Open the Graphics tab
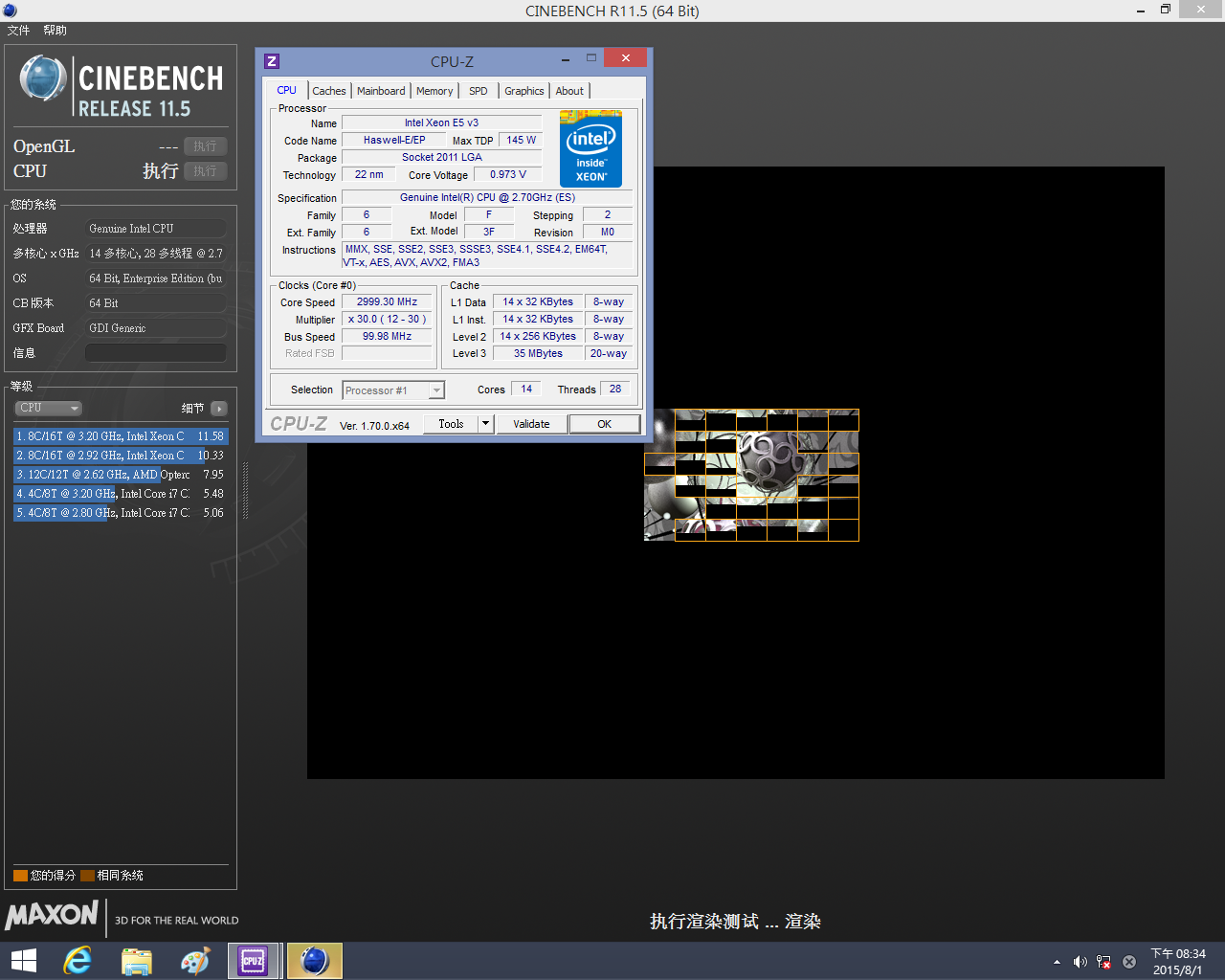This screenshot has width=1225, height=980. pos(524,91)
